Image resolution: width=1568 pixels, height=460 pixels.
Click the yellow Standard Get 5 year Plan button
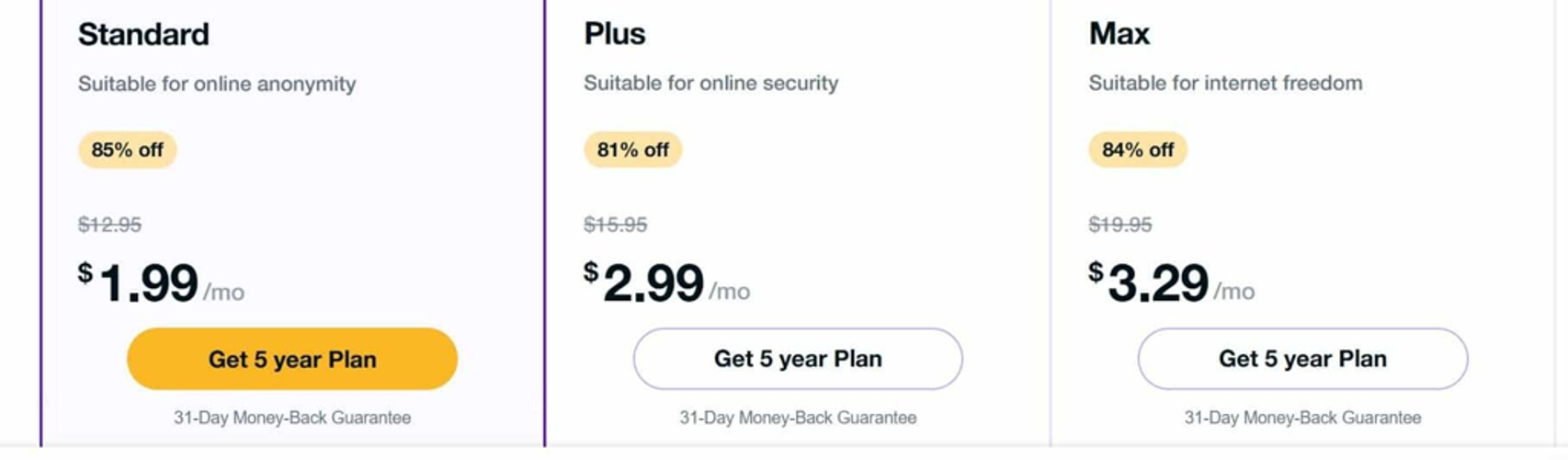pos(292,359)
